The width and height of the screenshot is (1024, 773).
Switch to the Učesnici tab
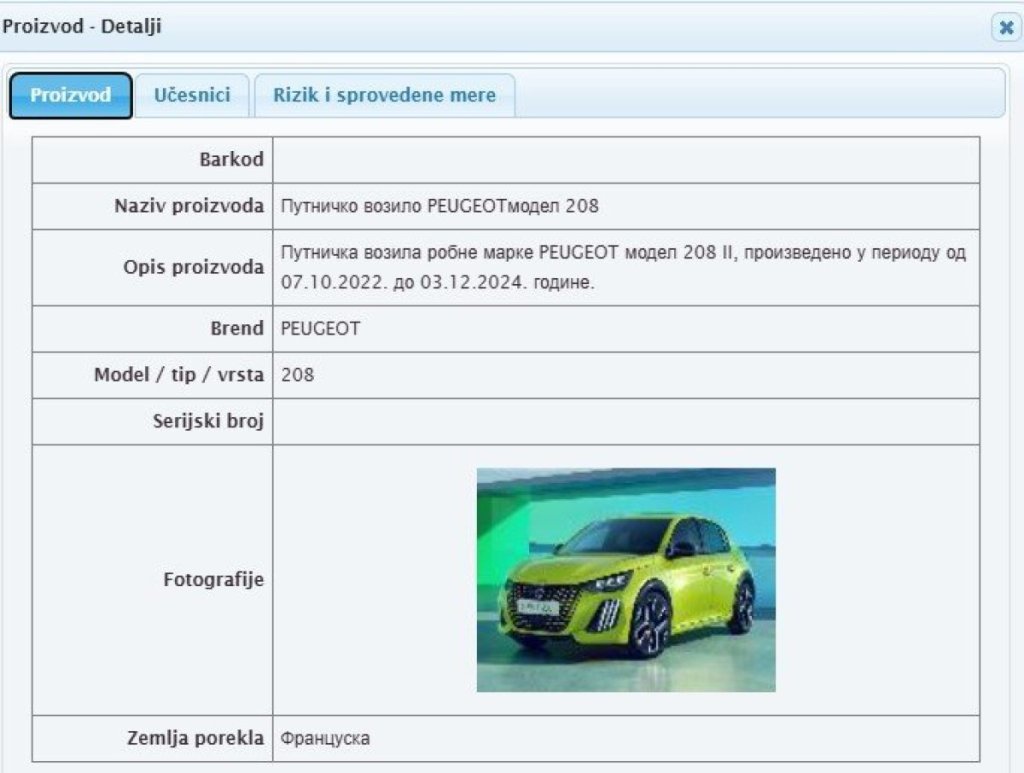click(192, 95)
